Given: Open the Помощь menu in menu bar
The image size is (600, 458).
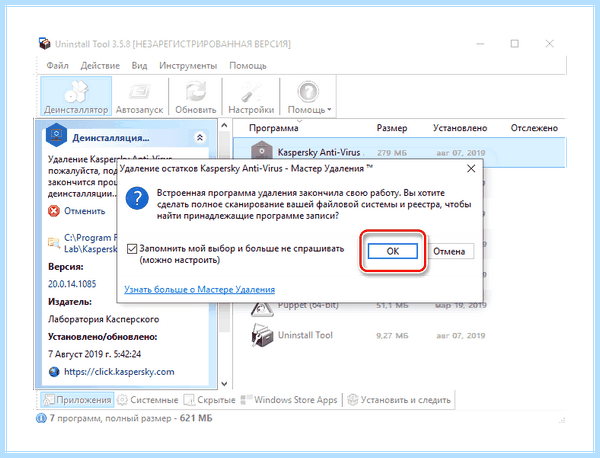Looking at the screenshot, I should tap(248, 66).
